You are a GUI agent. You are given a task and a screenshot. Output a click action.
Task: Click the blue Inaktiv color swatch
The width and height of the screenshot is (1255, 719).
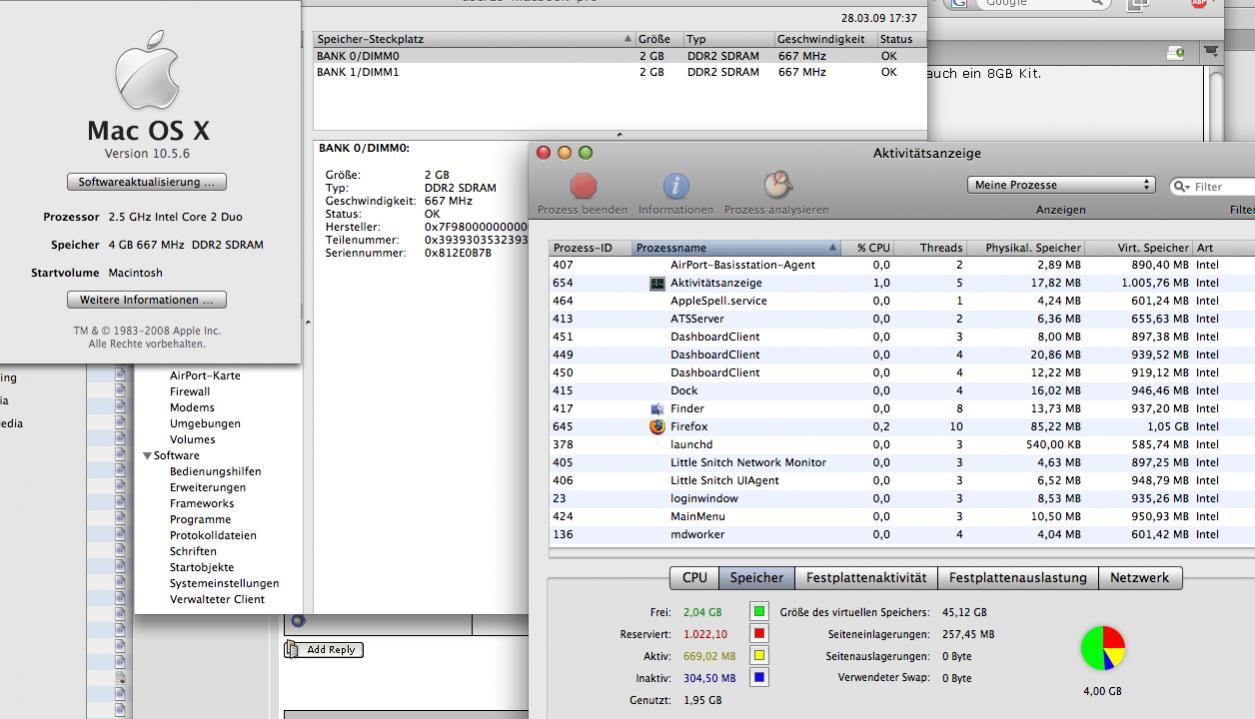pos(760,678)
